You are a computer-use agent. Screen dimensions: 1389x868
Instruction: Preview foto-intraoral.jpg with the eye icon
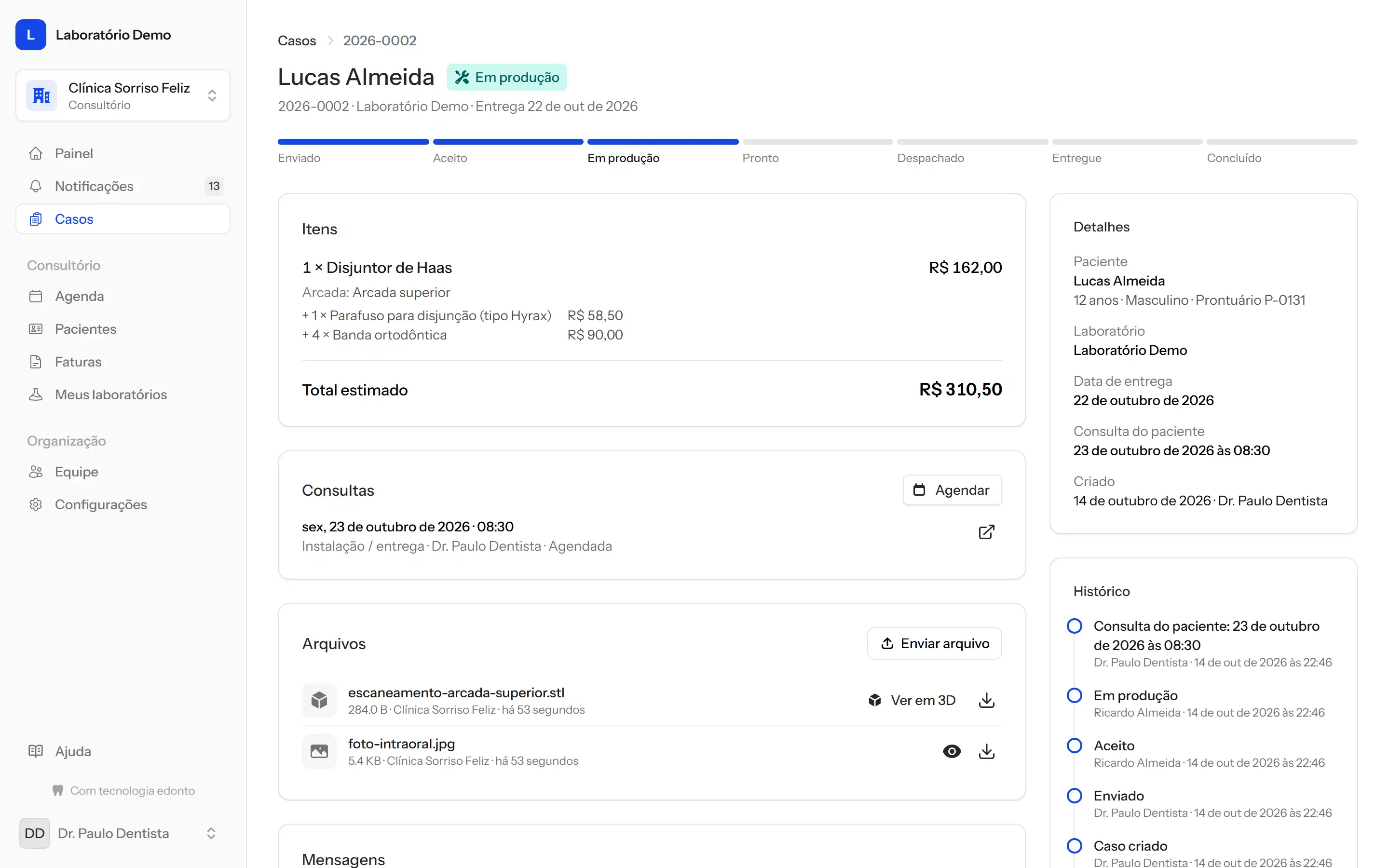click(x=952, y=751)
